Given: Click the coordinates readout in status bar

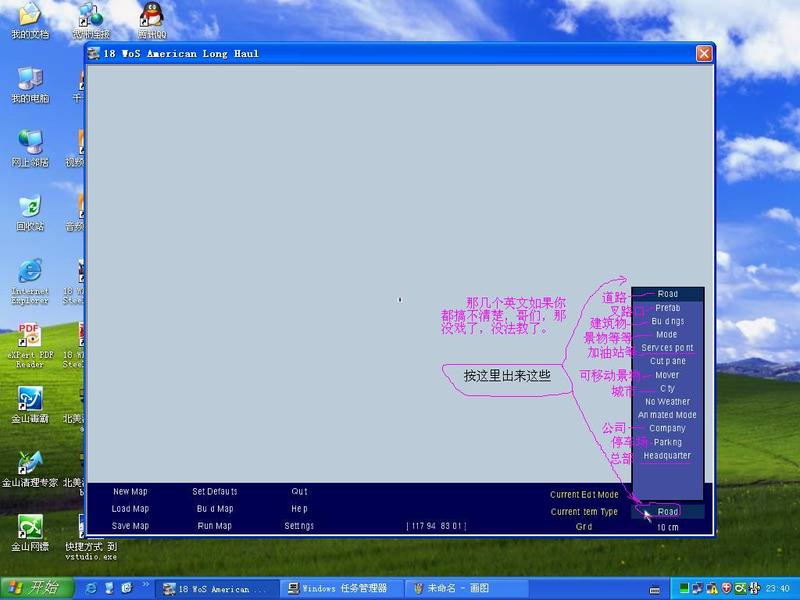Looking at the screenshot, I should (437, 526).
